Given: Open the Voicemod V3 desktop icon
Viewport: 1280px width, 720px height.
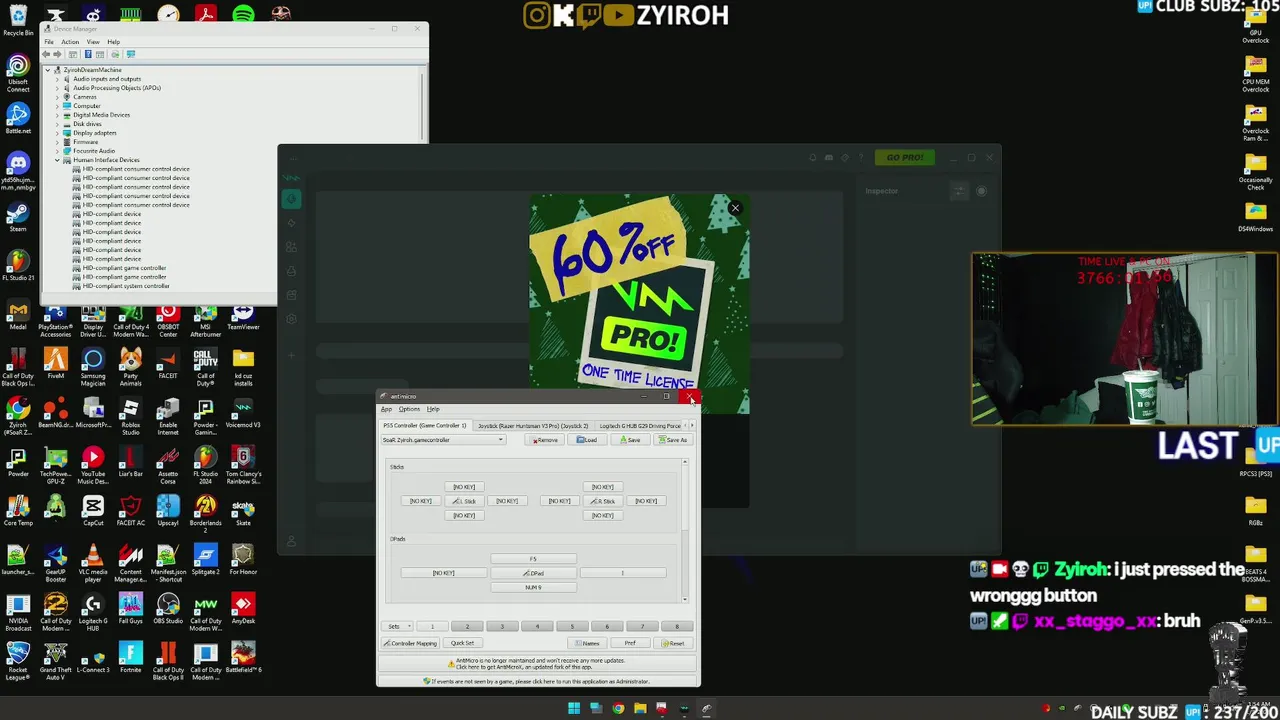Looking at the screenshot, I should [243, 411].
